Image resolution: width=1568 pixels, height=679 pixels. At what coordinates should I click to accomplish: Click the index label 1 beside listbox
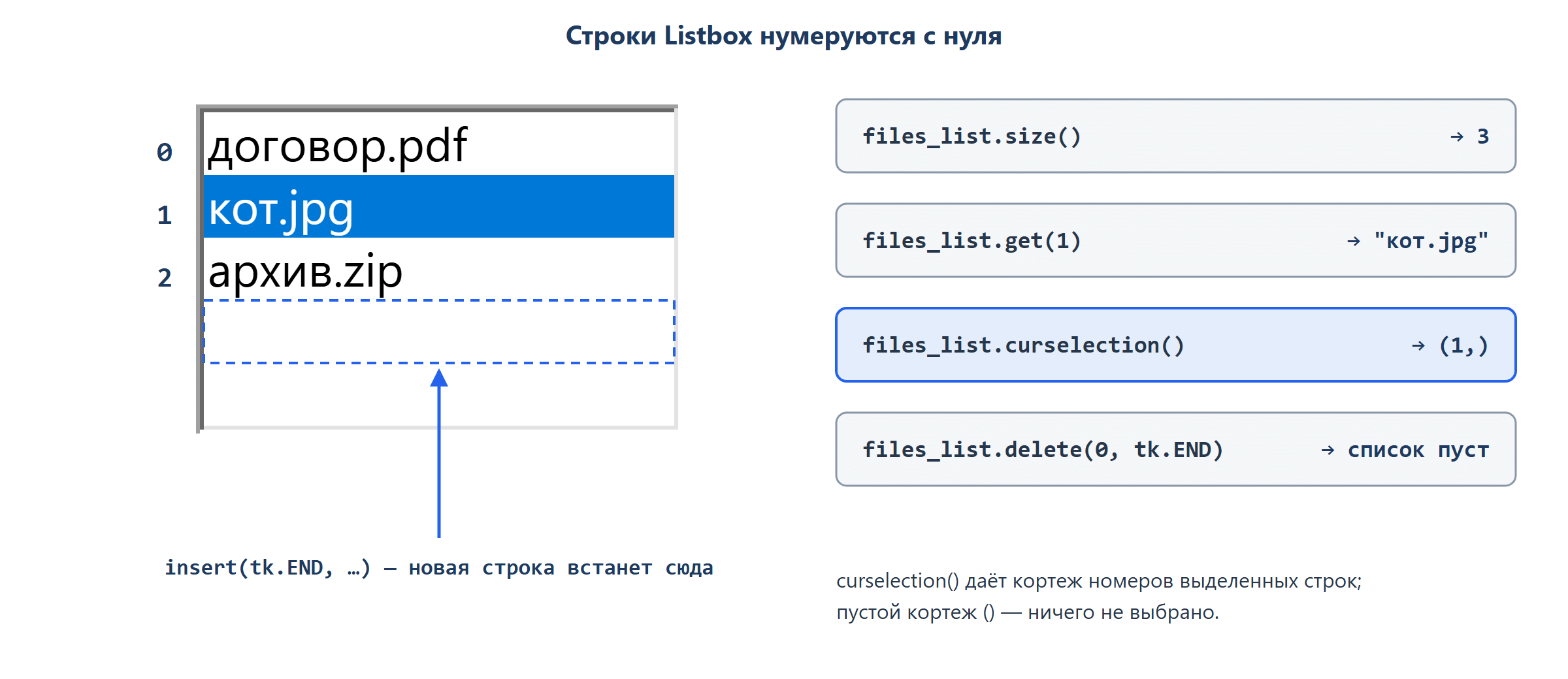coord(165,215)
